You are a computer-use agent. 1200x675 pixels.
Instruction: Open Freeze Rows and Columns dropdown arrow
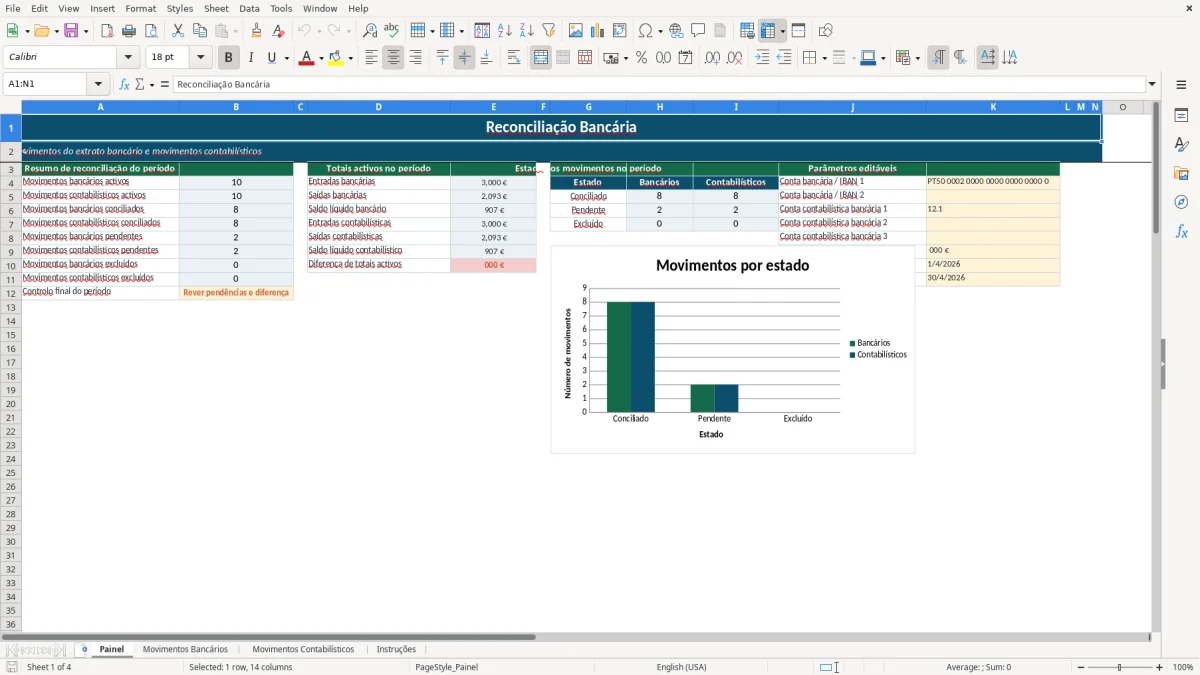click(782, 31)
